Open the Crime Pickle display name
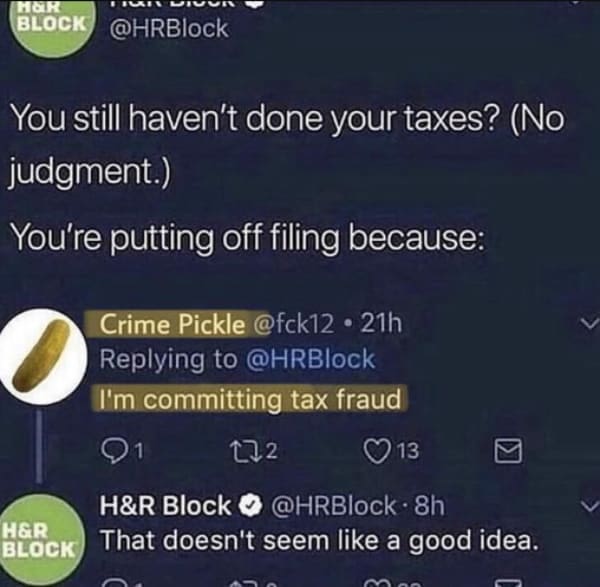600x587 pixels. click(172, 325)
